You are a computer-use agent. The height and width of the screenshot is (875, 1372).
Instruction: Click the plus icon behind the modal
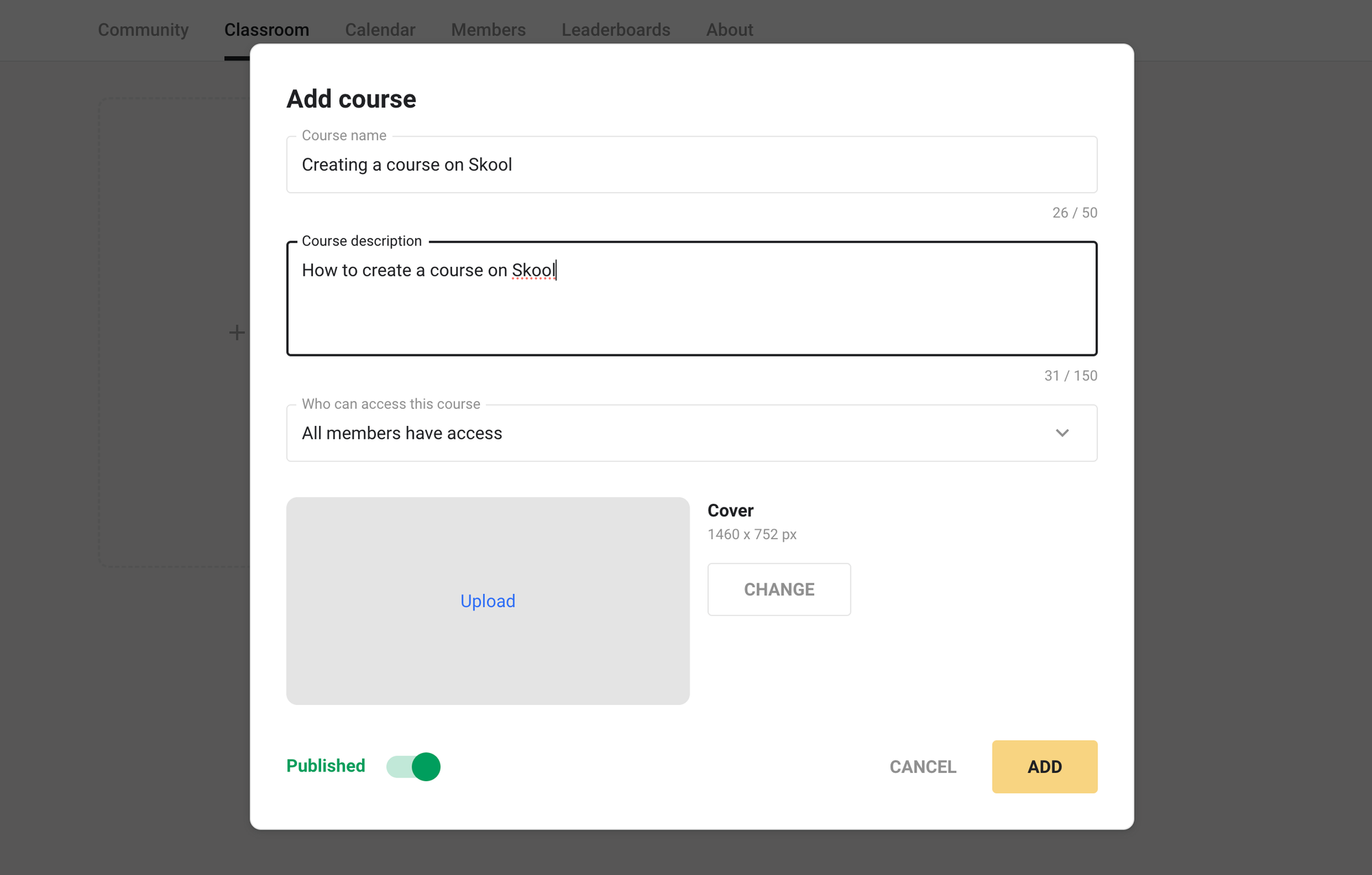(x=235, y=332)
